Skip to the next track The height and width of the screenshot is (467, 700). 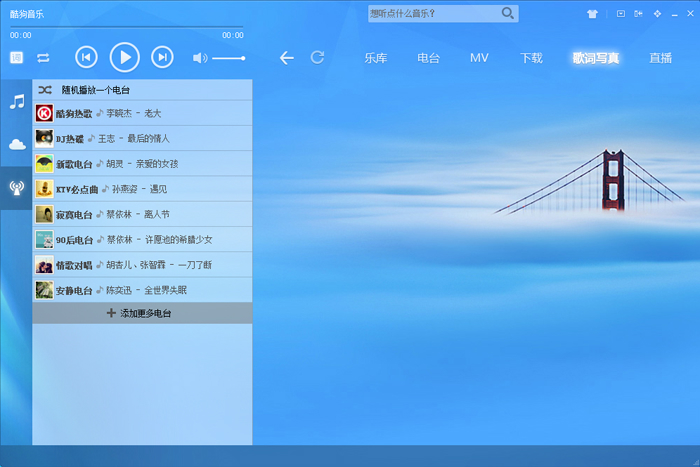point(162,57)
